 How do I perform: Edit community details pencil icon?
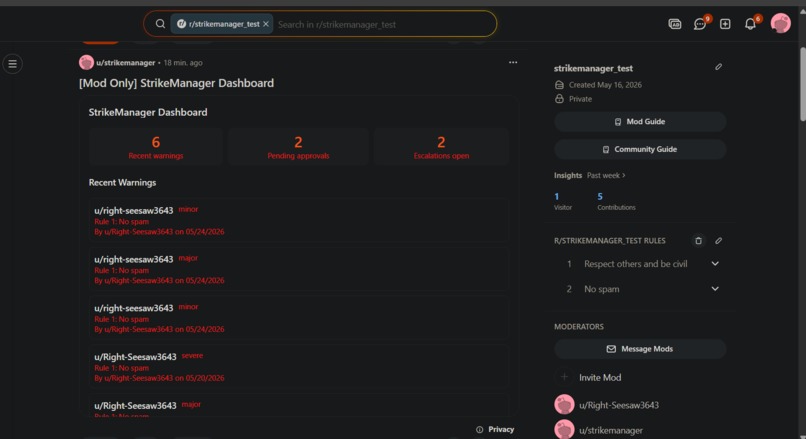(718, 67)
